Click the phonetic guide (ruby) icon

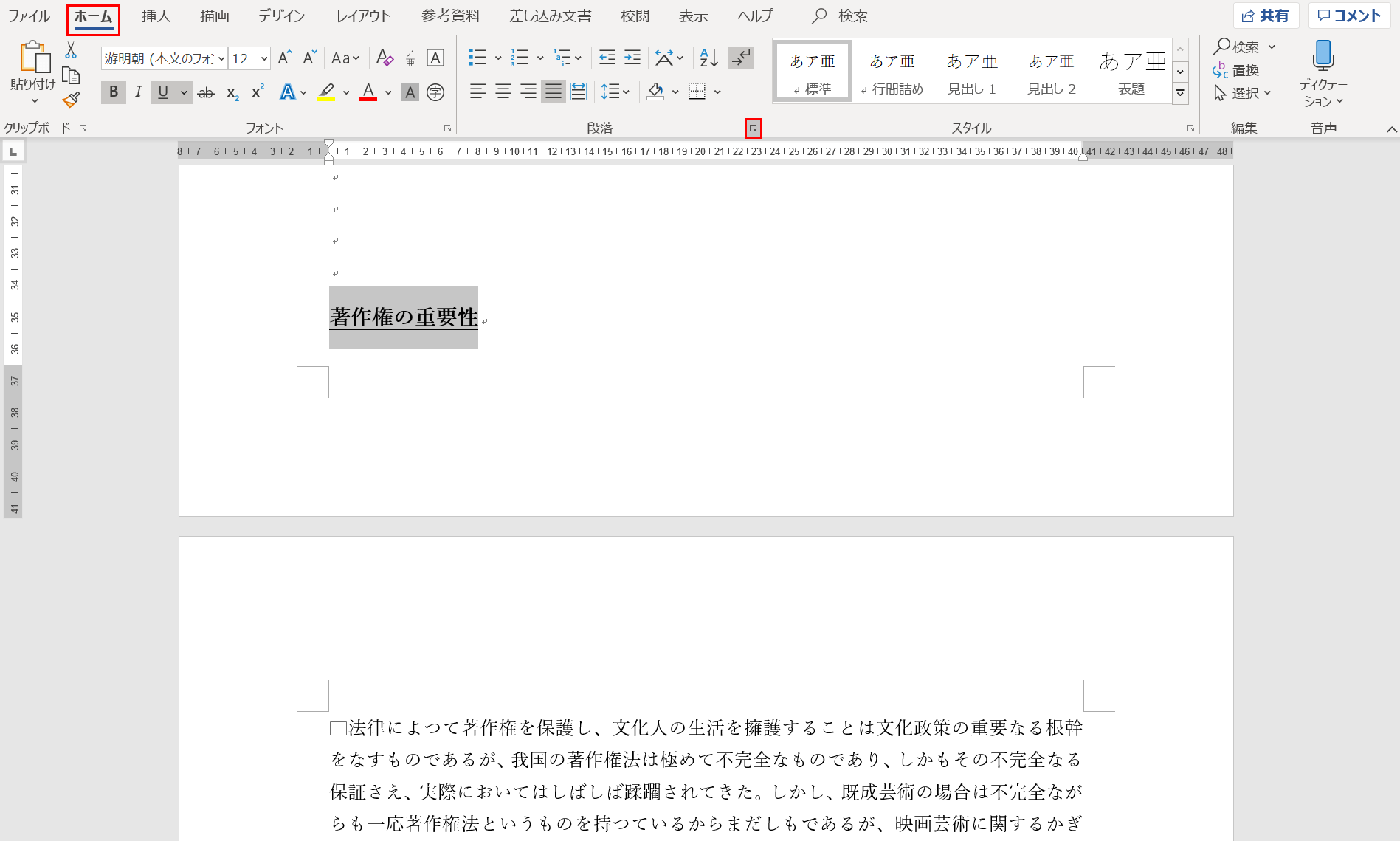pos(410,58)
